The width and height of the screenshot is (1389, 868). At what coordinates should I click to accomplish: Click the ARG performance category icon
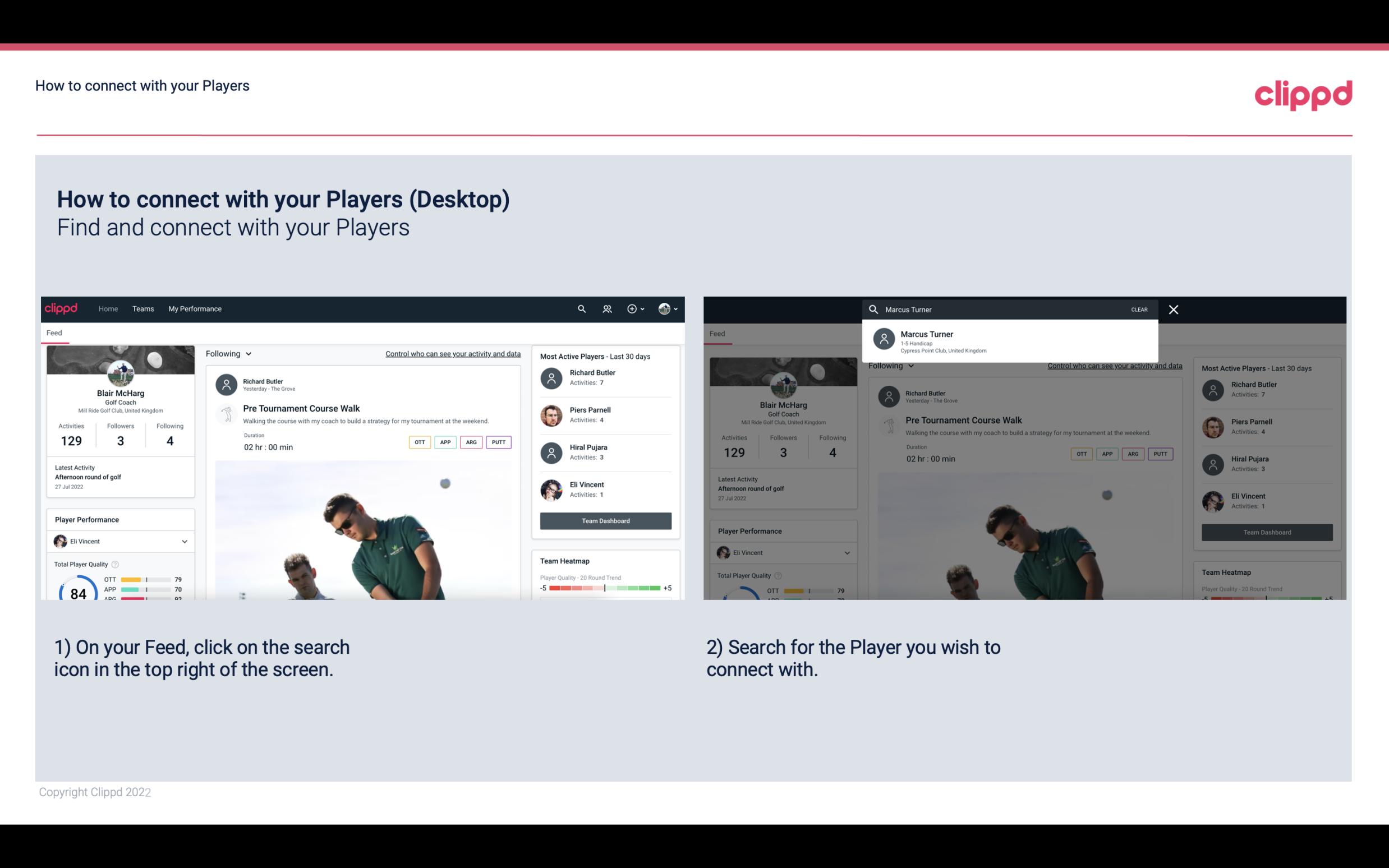470,442
